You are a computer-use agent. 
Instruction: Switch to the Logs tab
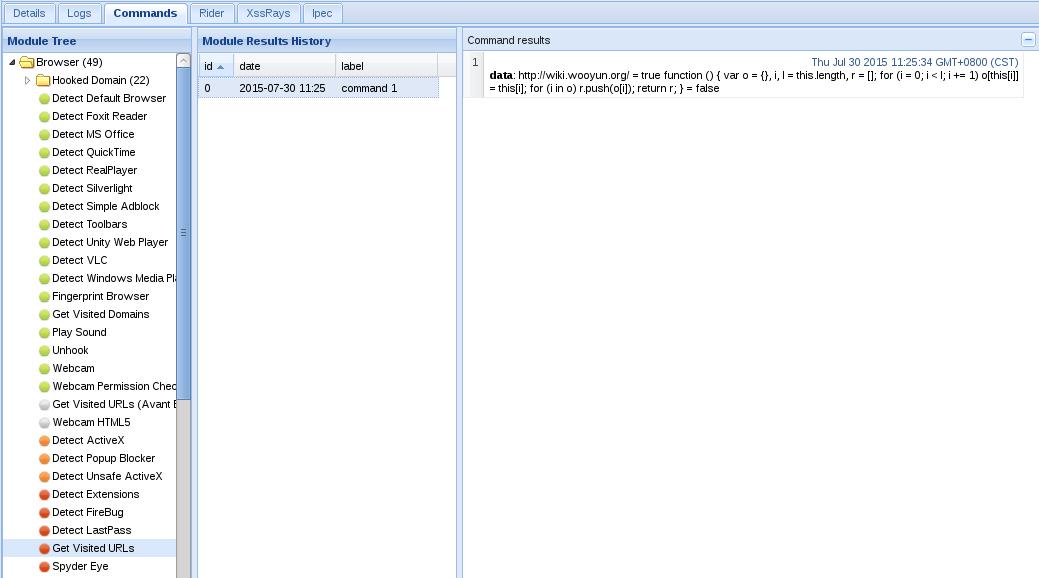pos(79,13)
